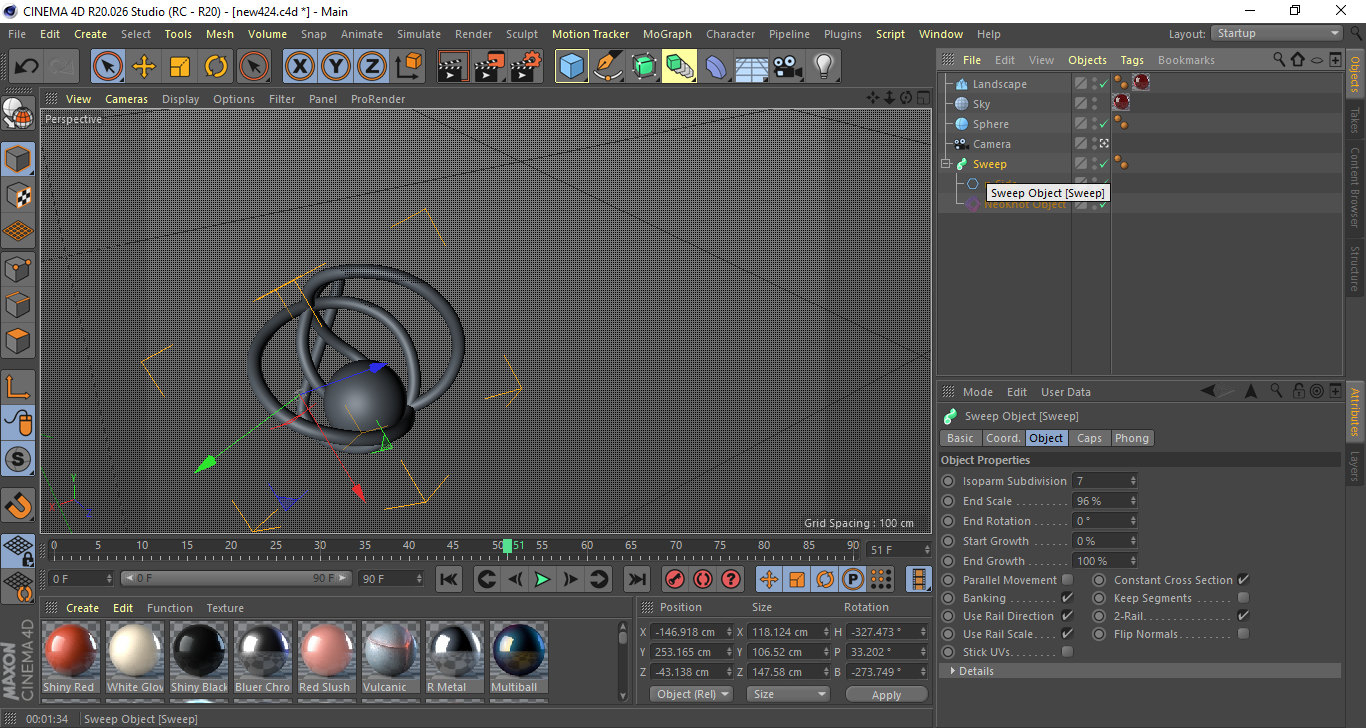
Task: Open the Subdivision Surface generators icon
Action: 644,67
